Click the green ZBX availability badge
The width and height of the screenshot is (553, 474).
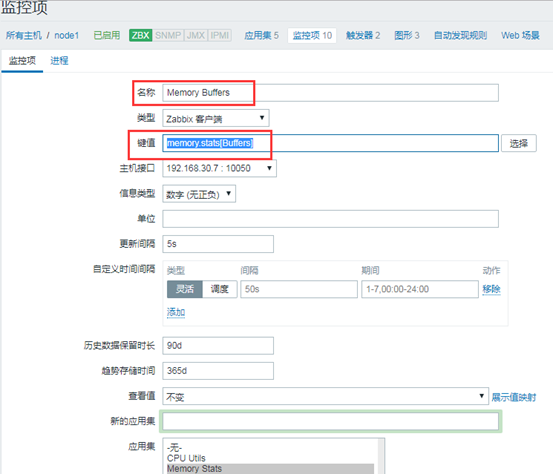[x=140, y=35]
